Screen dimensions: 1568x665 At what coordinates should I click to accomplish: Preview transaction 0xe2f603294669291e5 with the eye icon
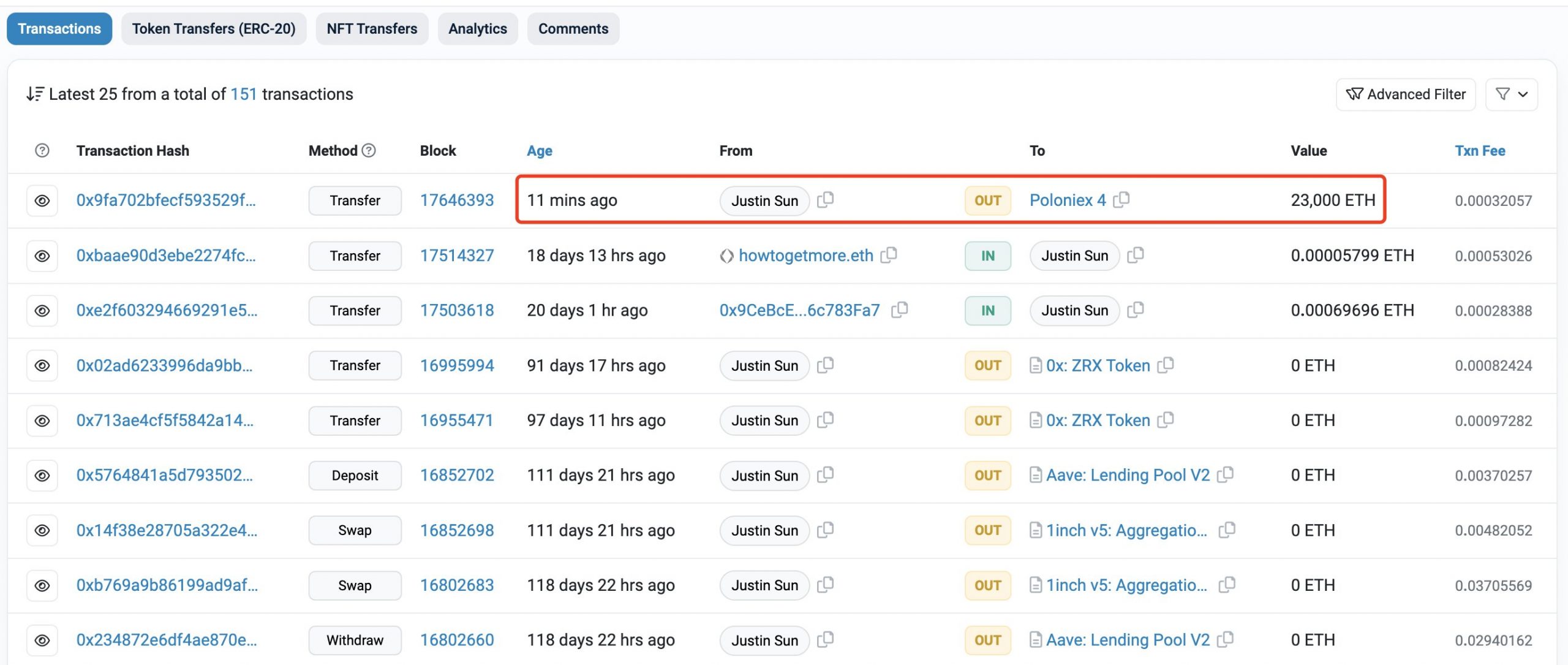pyautogui.click(x=42, y=311)
